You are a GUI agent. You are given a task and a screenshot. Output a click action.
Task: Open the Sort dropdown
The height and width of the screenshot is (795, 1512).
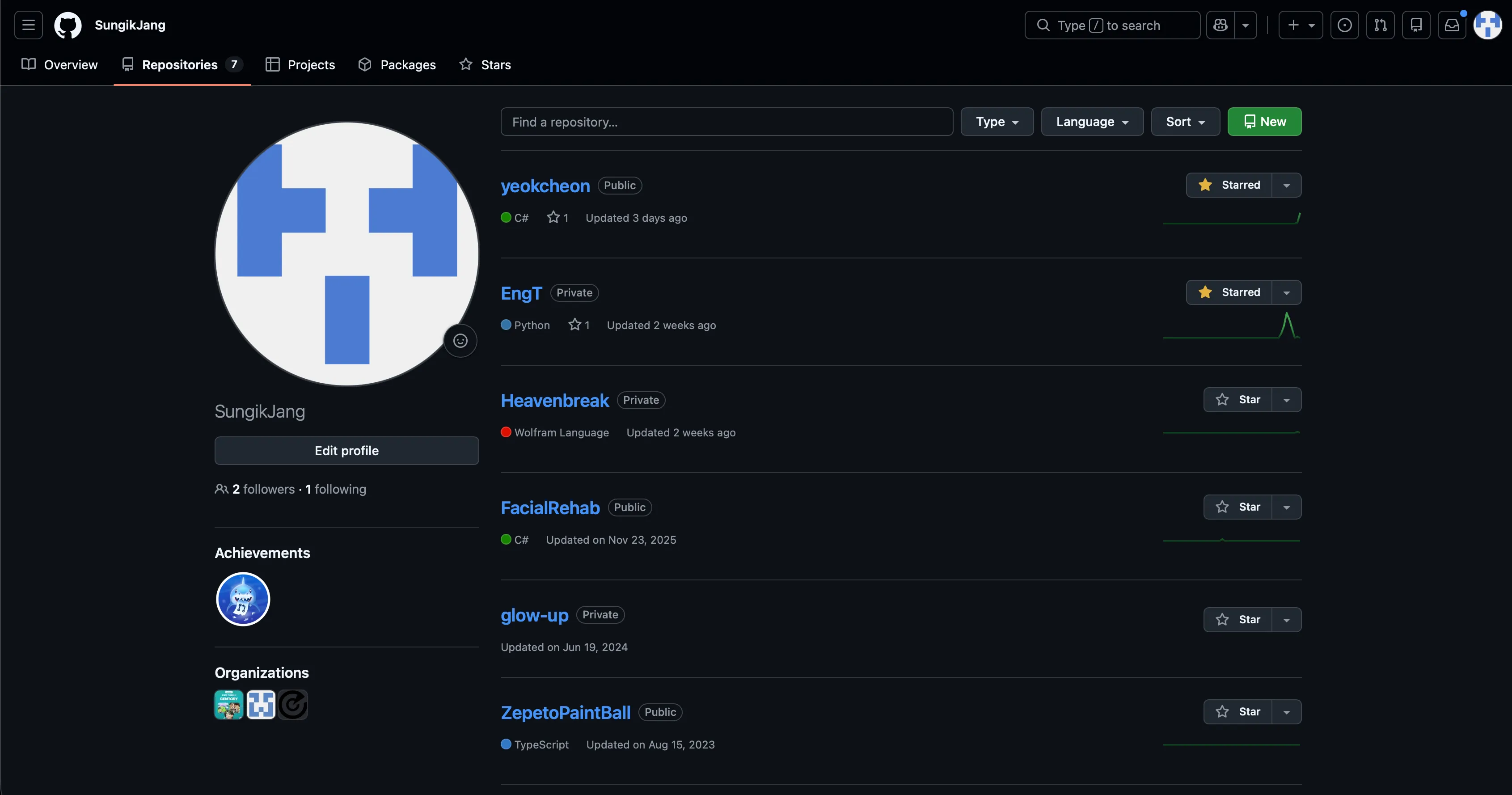pyautogui.click(x=1185, y=122)
